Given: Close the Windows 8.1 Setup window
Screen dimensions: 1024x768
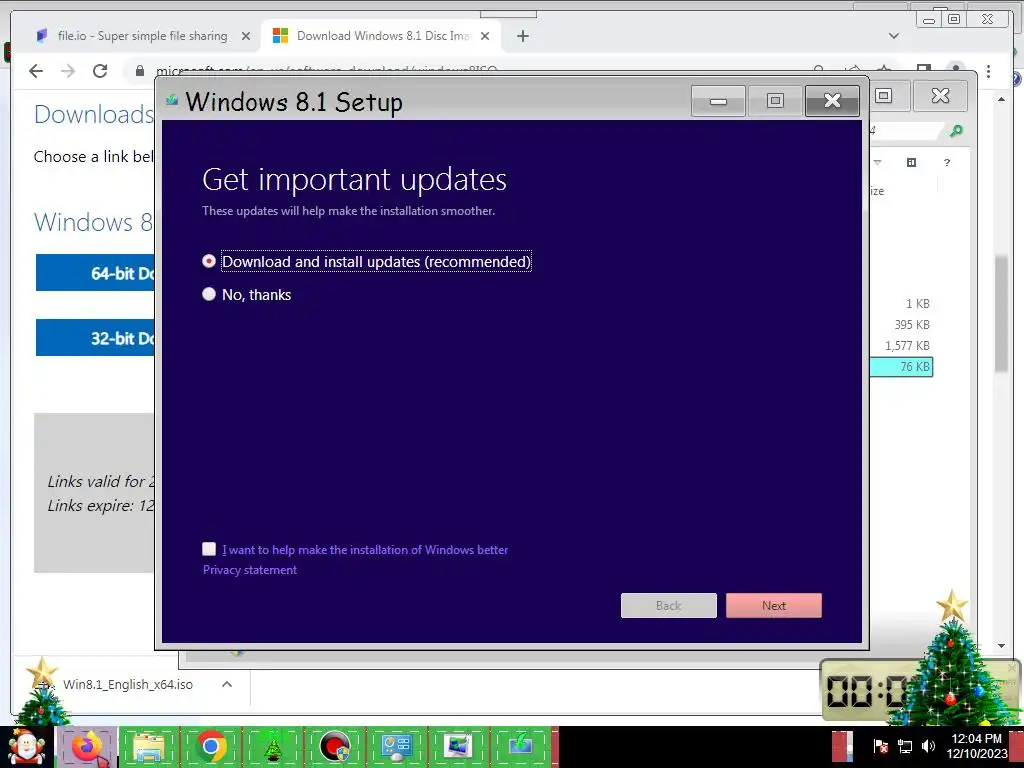Looking at the screenshot, I should coord(832,101).
